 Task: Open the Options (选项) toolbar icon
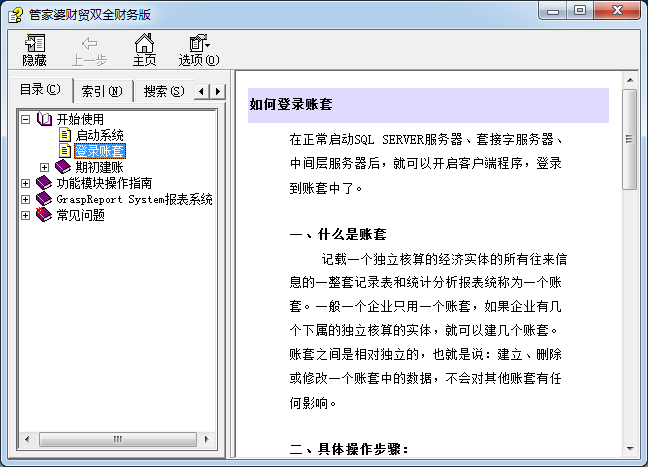coord(199,43)
